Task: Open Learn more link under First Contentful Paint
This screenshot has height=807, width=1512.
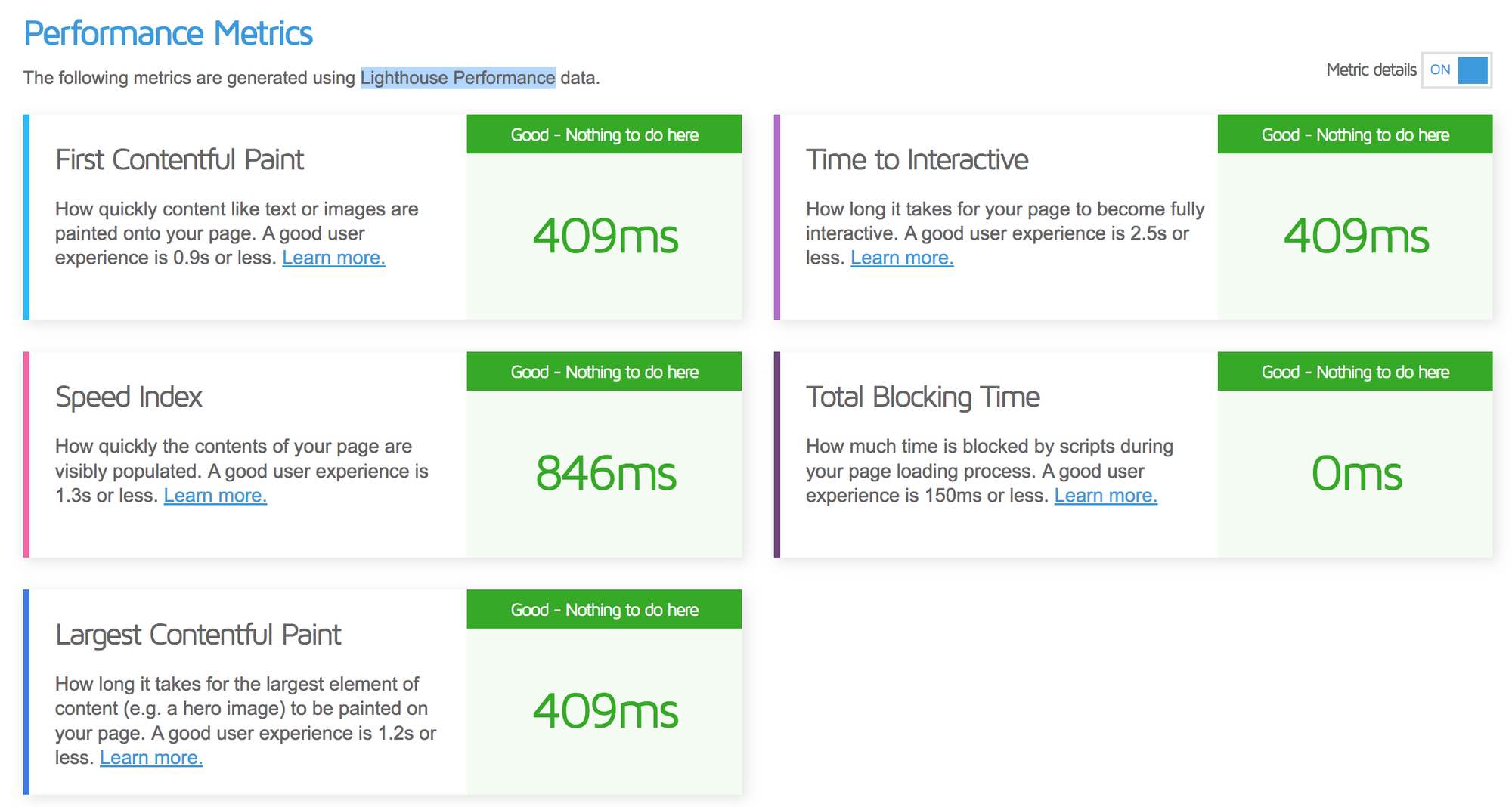Action: point(333,258)
